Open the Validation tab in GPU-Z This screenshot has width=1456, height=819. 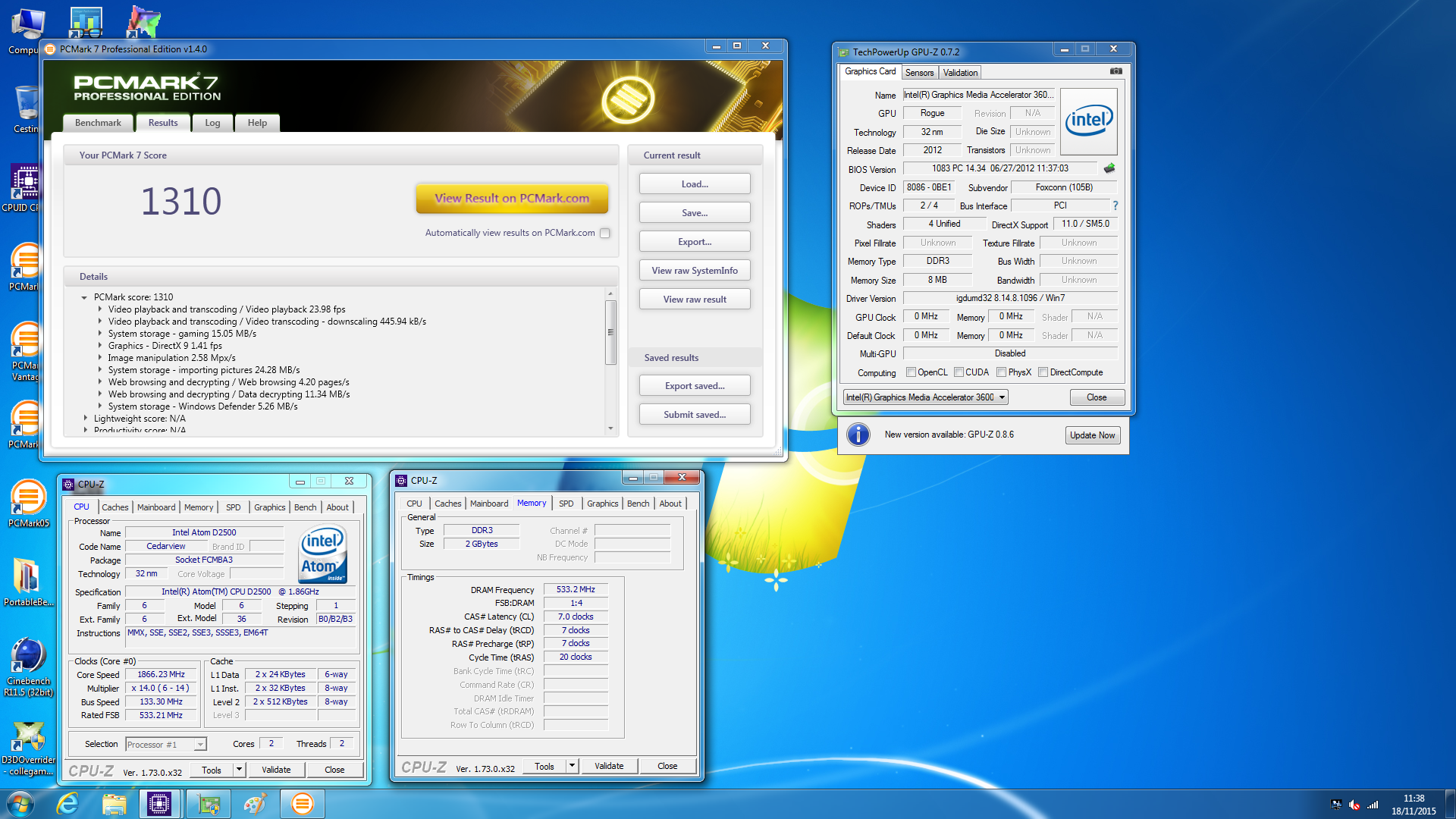pos(960,73)
